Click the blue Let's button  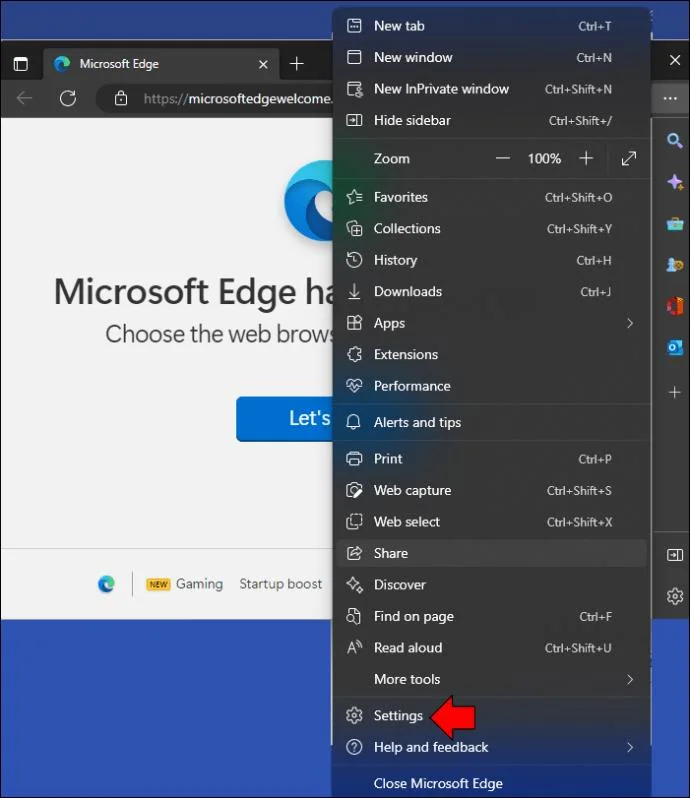pyautogui.click(x=284, y=418)
